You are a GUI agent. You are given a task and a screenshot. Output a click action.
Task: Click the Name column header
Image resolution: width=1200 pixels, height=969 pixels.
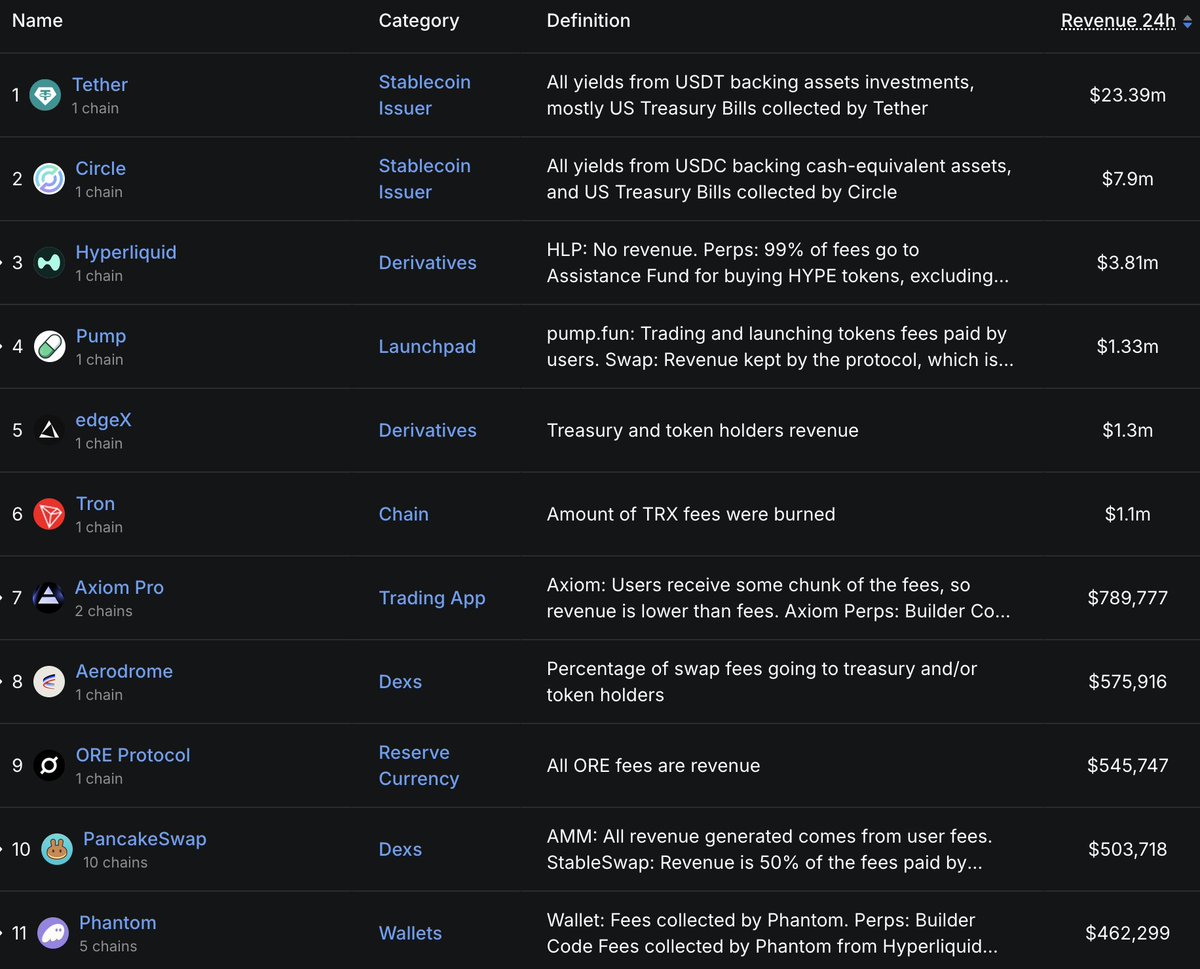tap(37, 20)
